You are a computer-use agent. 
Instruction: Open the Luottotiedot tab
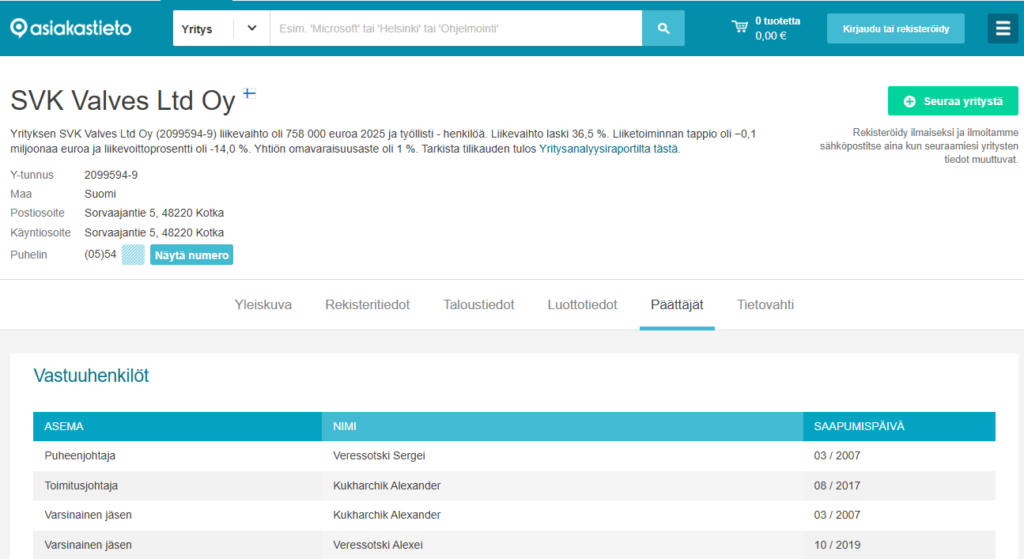coord(582,304)
